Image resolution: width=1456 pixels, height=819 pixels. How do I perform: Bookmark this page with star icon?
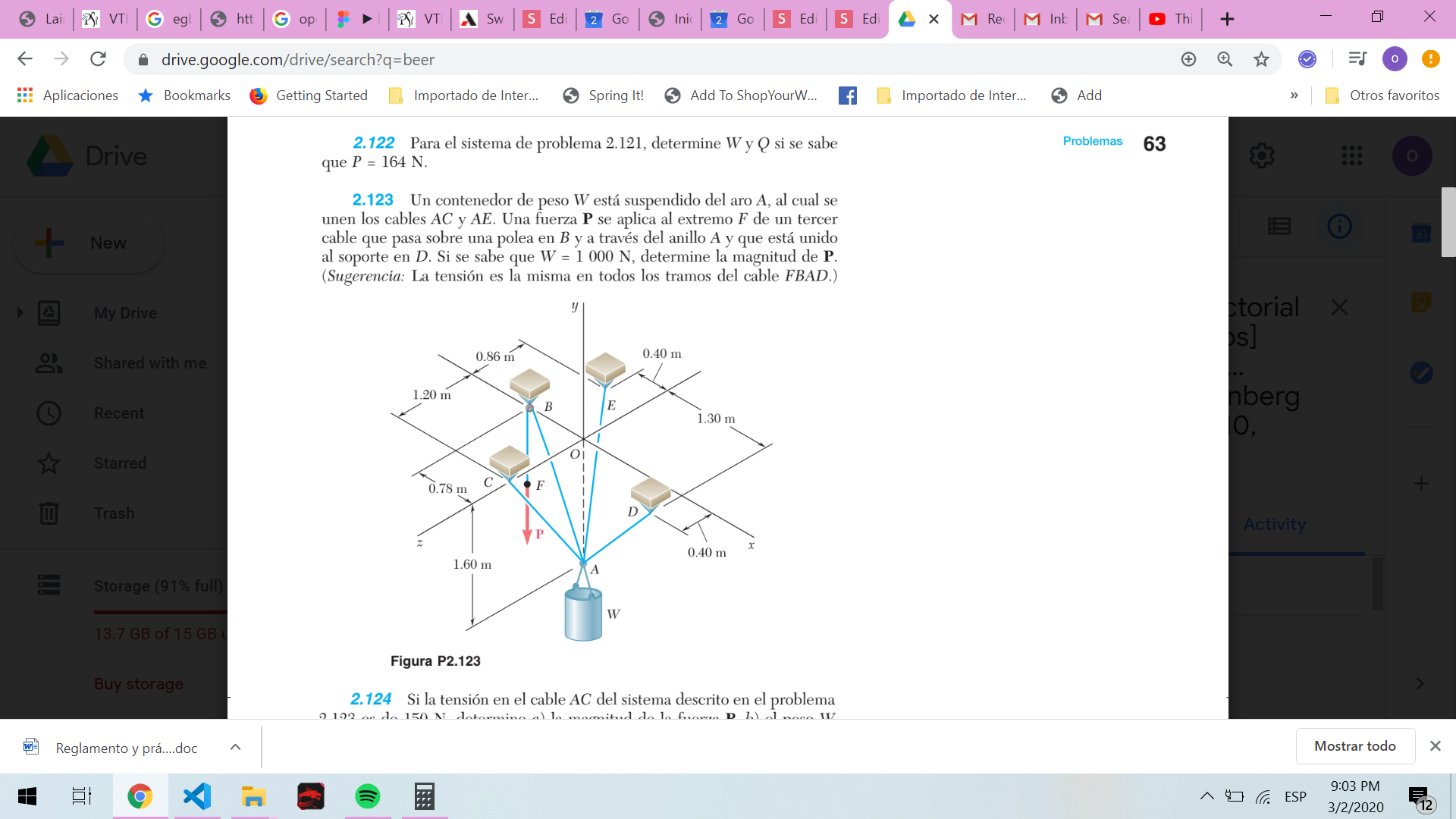click(x=1261, y=59)
